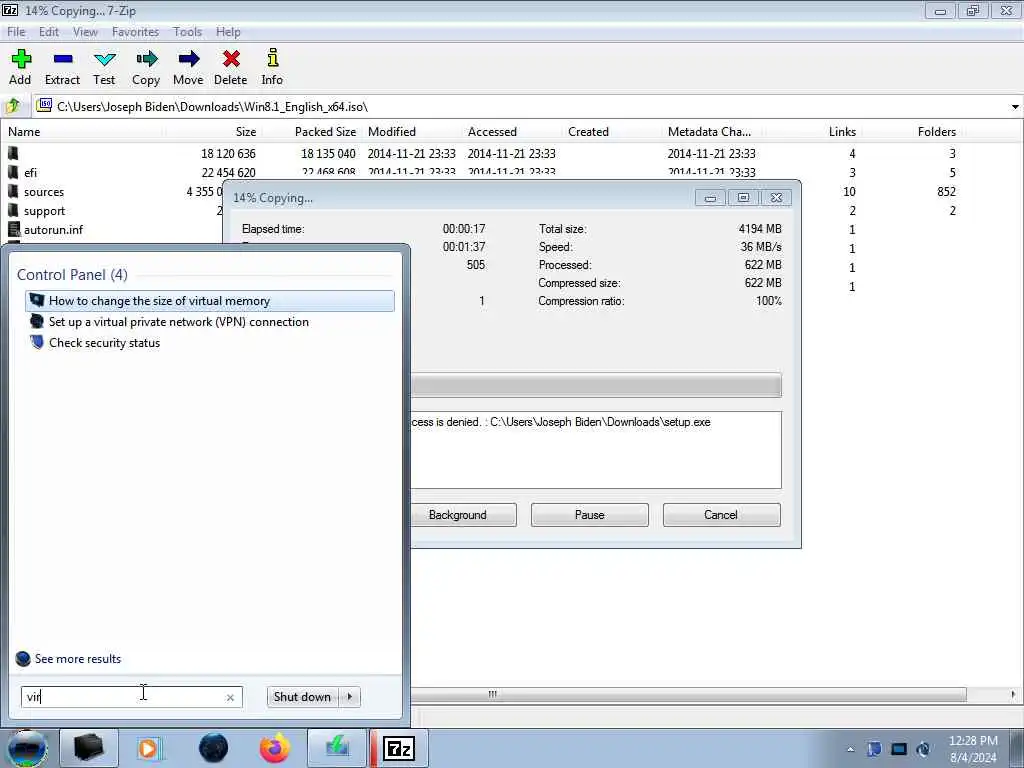Click the Add toolbar icon
1024x768 pixels.
pyautogui.click(x=21, y=59)
